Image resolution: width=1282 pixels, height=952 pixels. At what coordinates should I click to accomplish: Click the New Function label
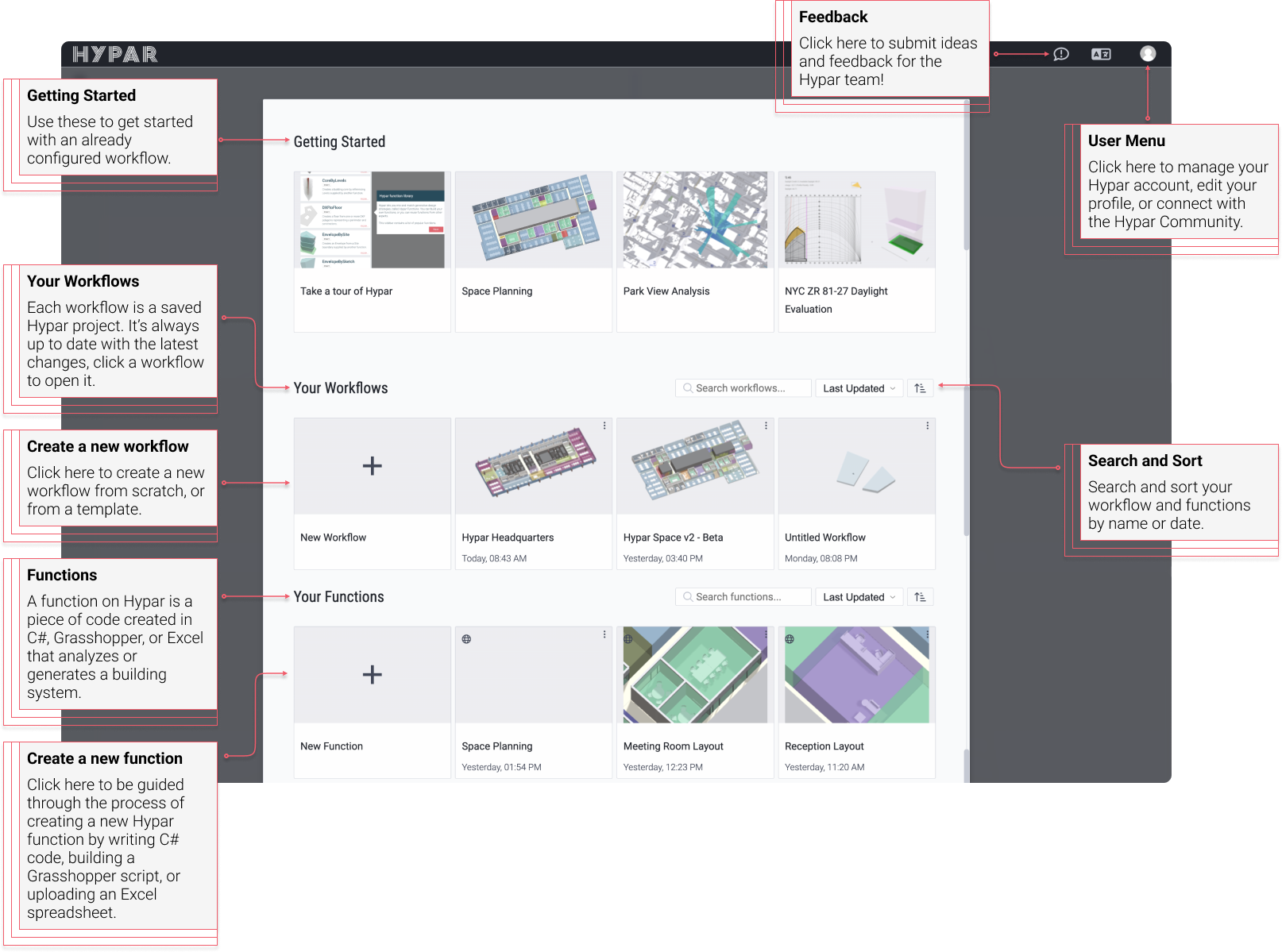332,746
